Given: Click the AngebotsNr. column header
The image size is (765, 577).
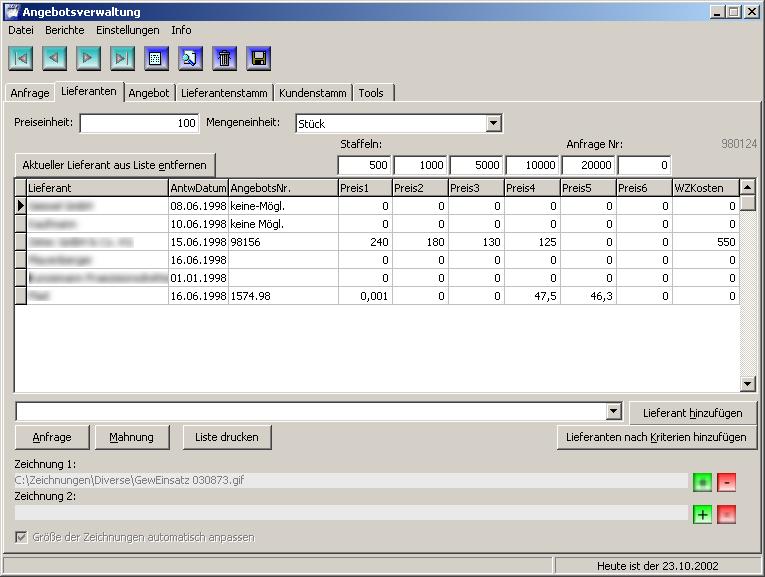Looking at the screenshot, I should click(x=283, y=188).
